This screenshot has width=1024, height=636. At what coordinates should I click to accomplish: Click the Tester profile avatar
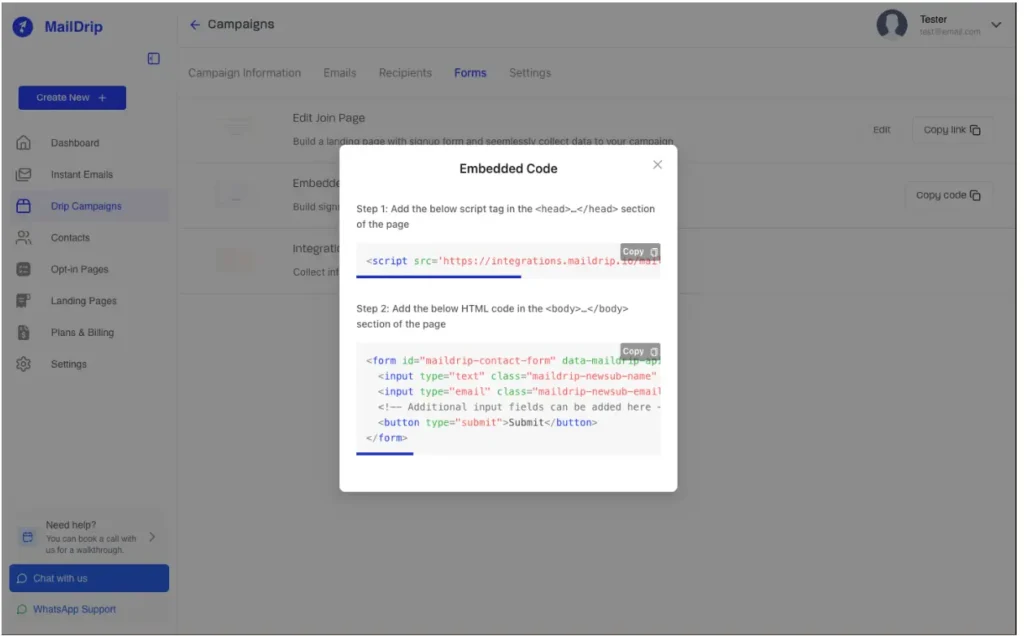891,25
